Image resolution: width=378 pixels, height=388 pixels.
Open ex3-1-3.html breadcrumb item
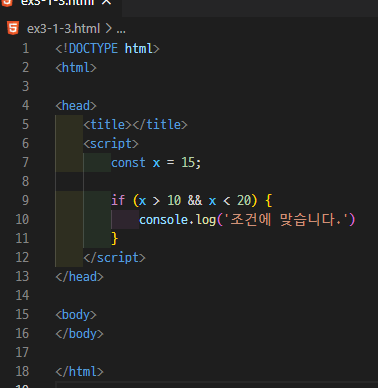(x=63, y=29)
